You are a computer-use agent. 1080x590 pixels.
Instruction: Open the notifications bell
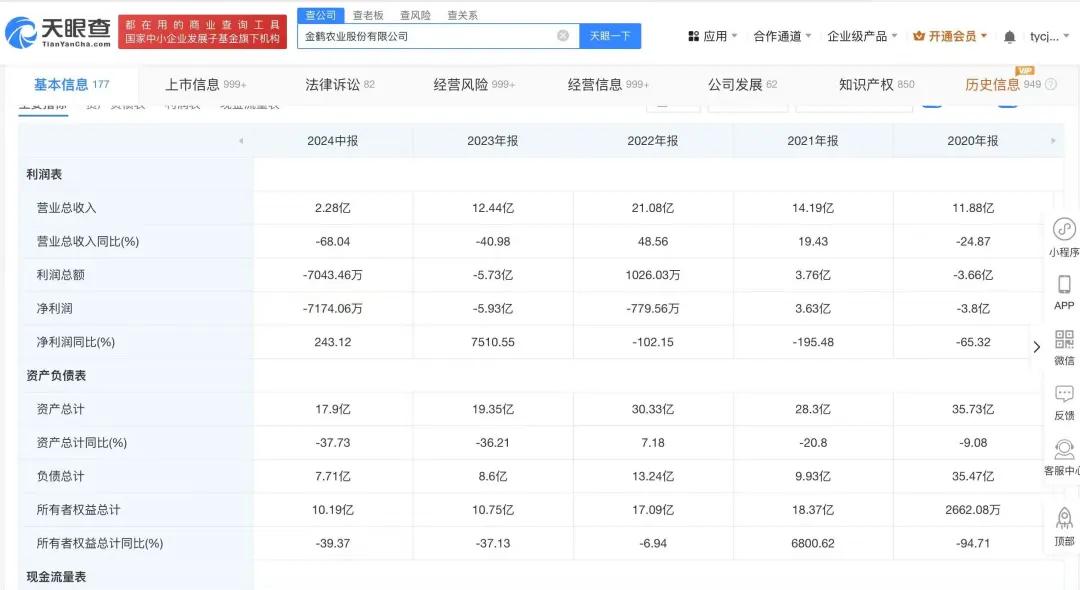click(1009, 36)
